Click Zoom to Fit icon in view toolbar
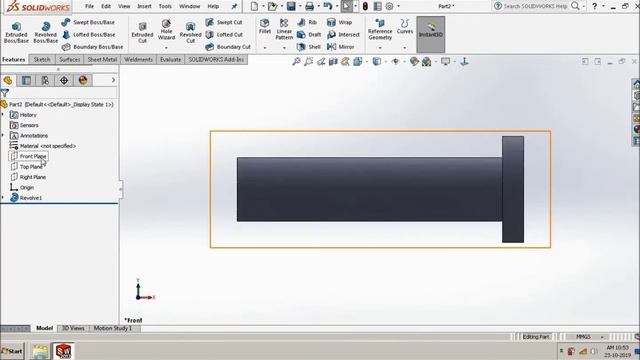This screenshot has width=640, height=360. pyautogui.click(x=296, y=62)
